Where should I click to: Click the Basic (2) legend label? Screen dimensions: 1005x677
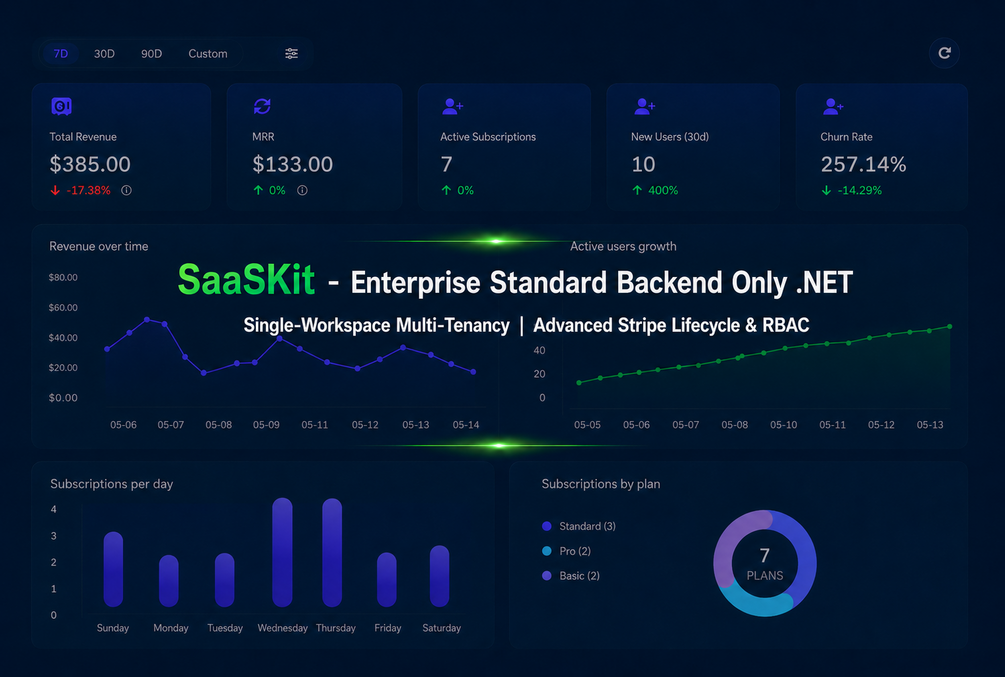coord(579,576)
